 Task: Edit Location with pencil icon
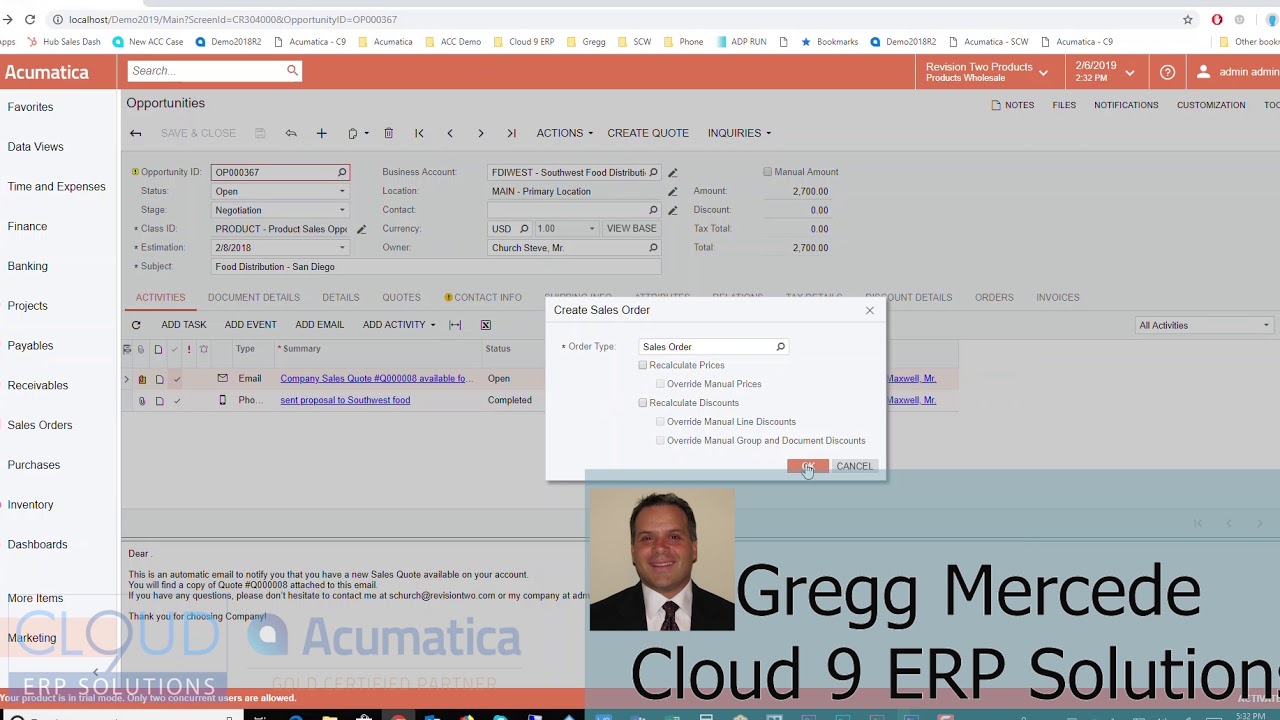[x=673, y=191]
